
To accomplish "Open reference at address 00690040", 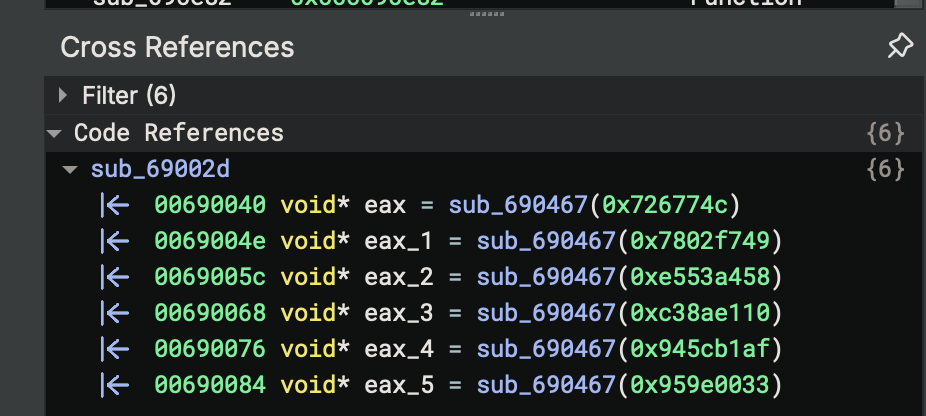I will coord(210,205).
